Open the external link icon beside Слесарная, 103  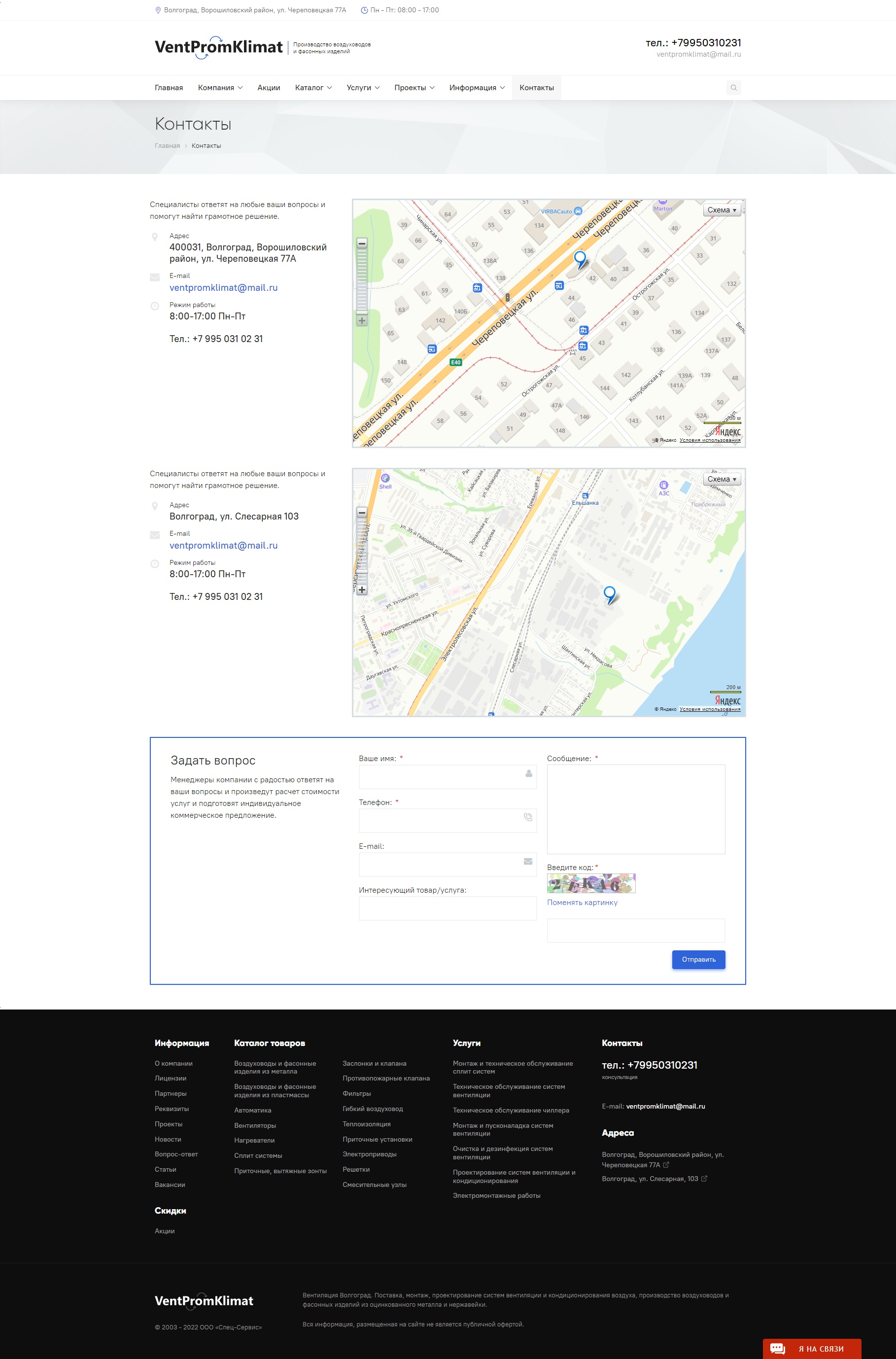click(x=704, y=1179)
